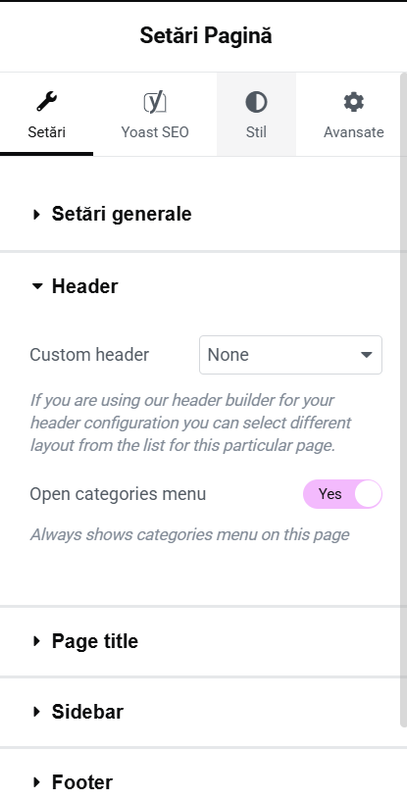Click the half-circle Stil icon
Image resolution: width=407 pixels, height=800 pixels.
coord(256,102)
